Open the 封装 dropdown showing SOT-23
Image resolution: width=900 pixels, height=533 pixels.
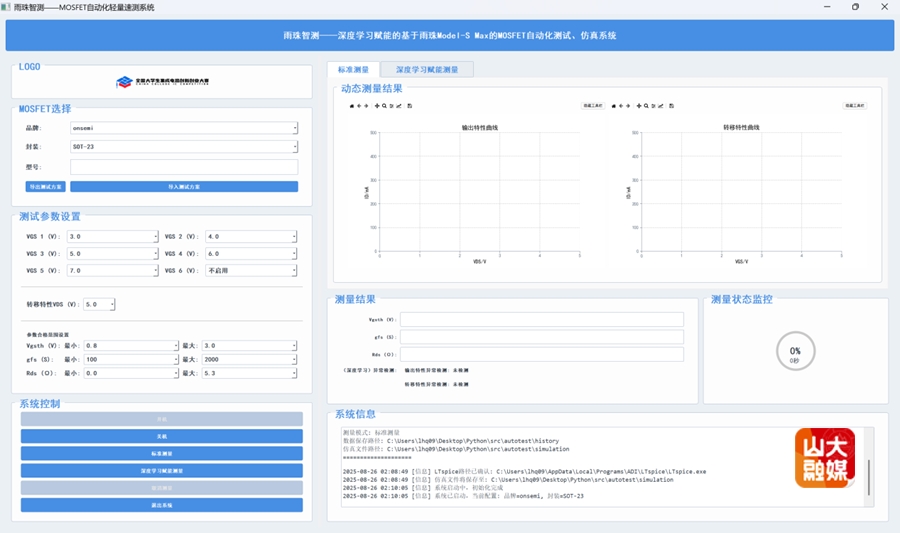click(x=184, y=147)
